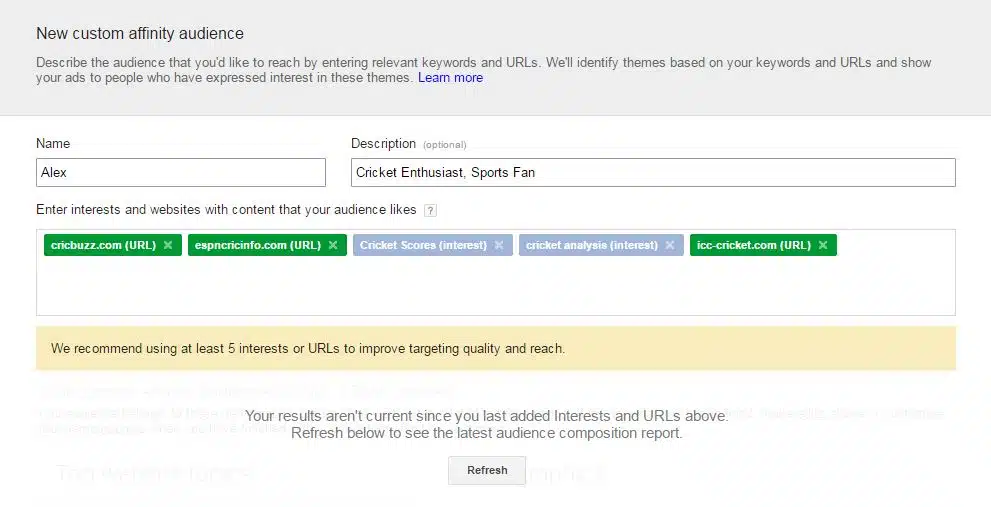Focus the Name field containing Alex

pos(181,173)
